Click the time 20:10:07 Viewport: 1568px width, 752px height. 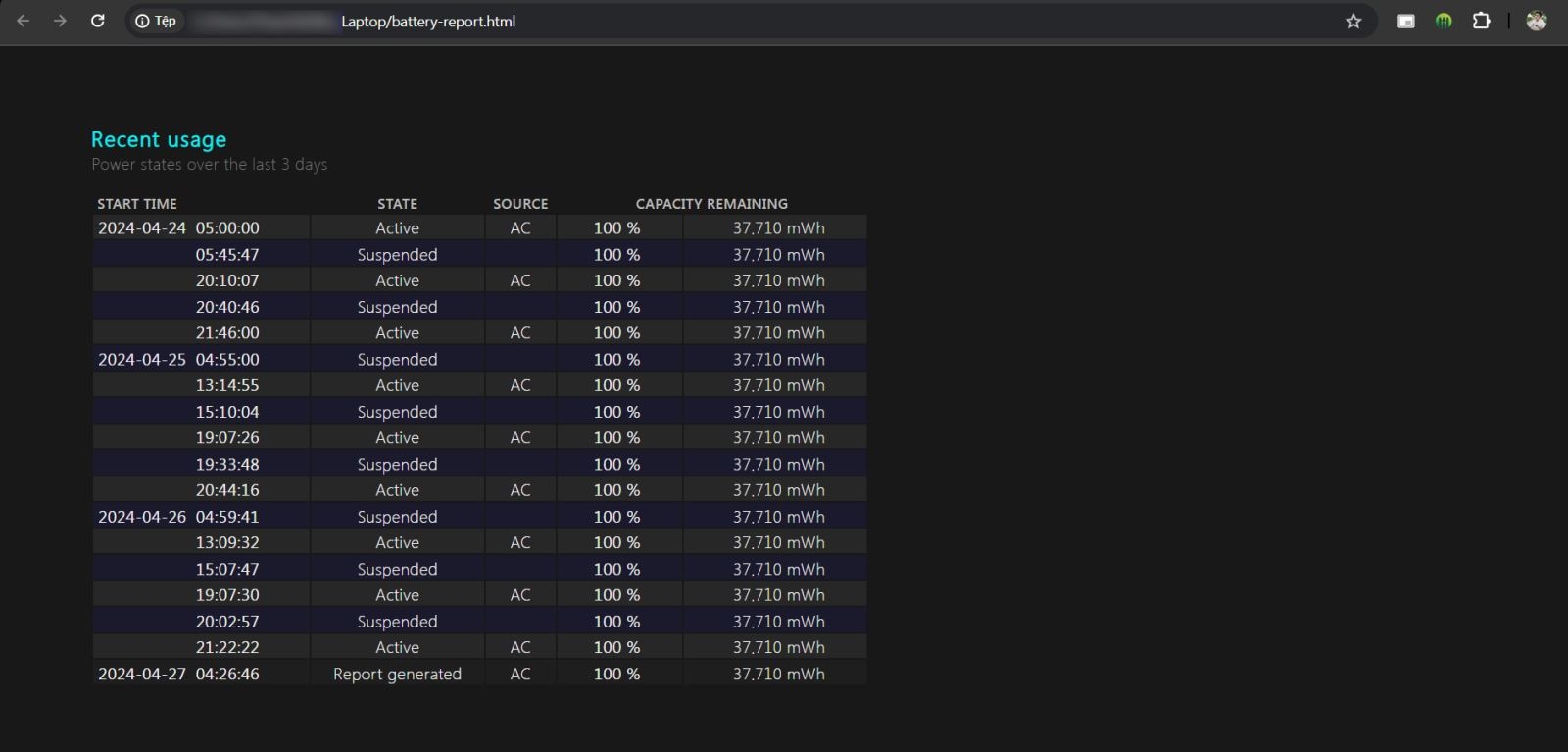tap(227, 280)
